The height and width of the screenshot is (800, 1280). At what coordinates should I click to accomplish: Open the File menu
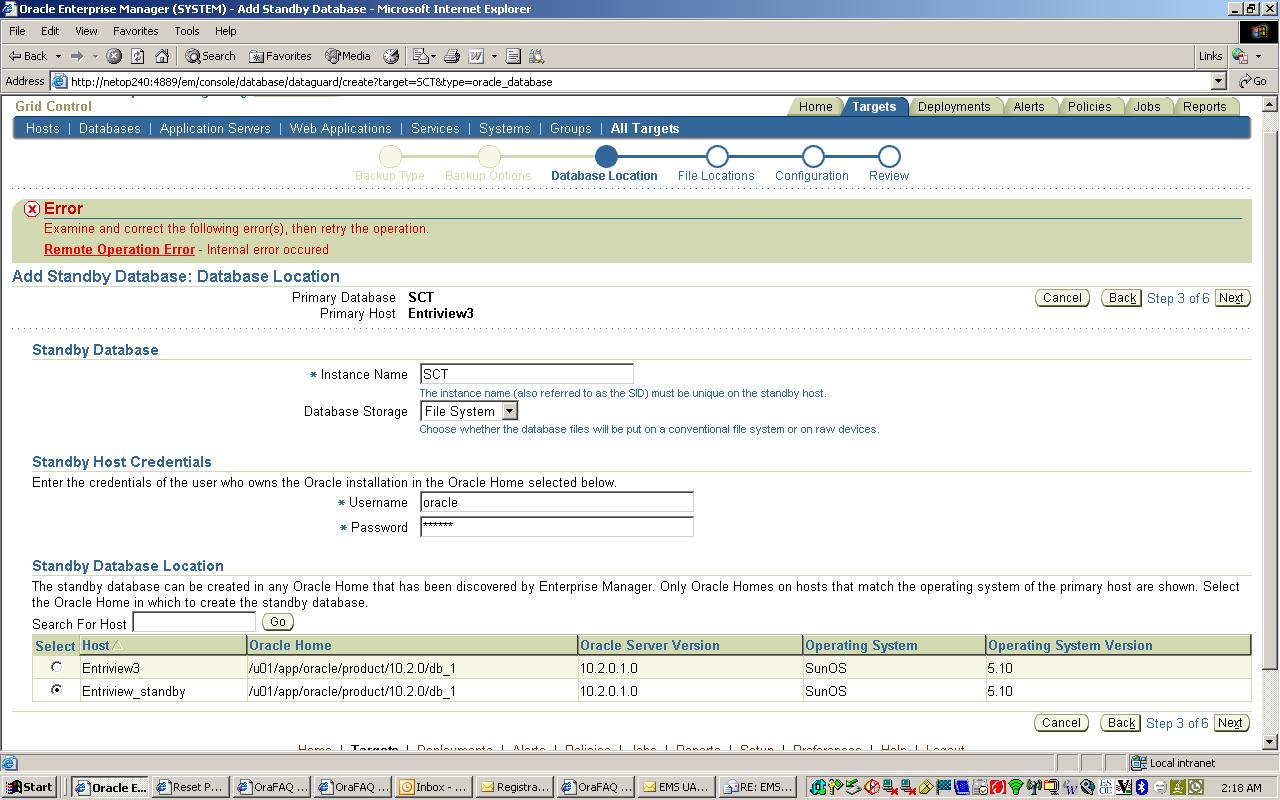(x=17, y=31)
